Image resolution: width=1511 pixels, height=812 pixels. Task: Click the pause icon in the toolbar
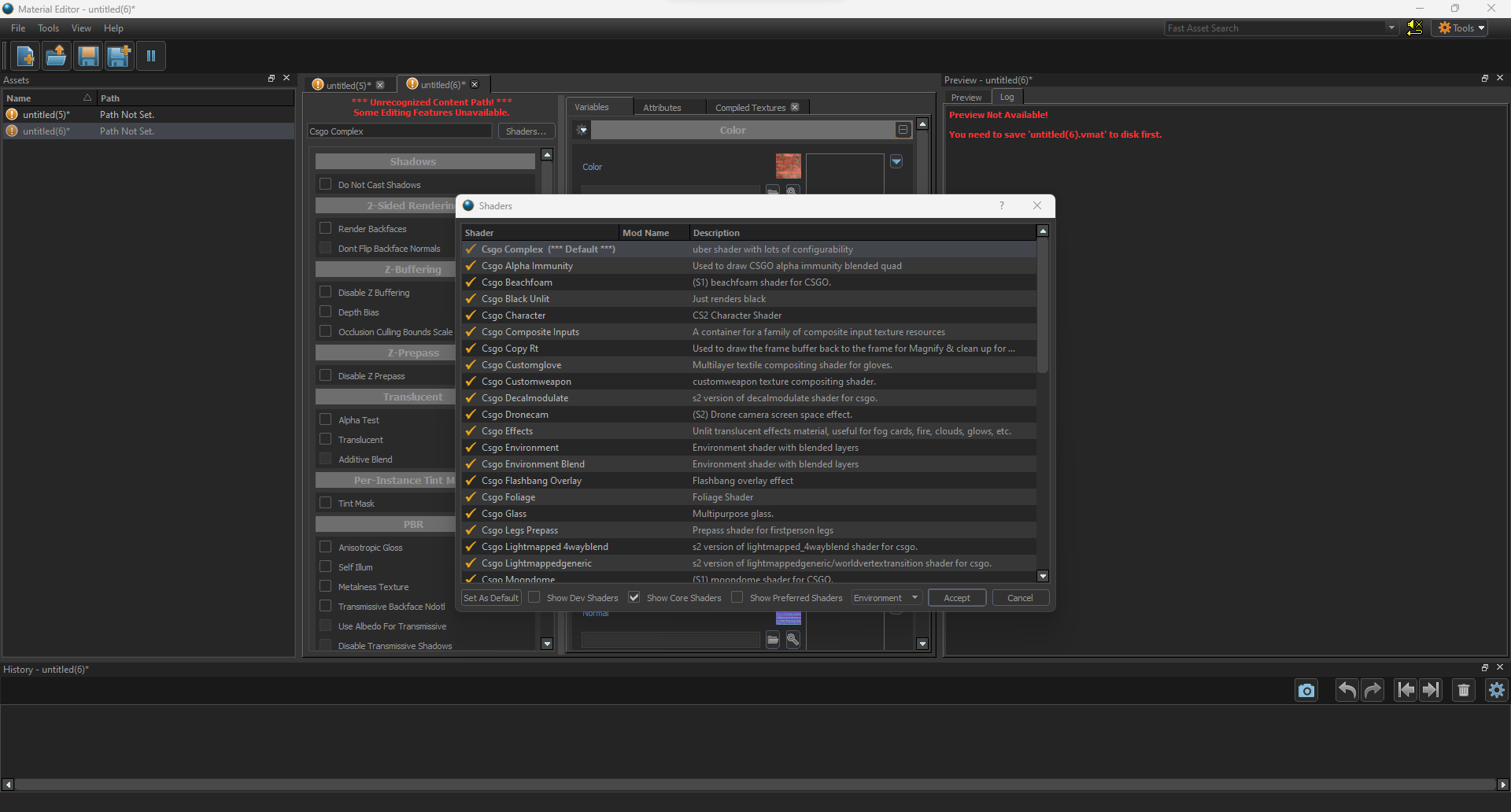pos(151,56)
